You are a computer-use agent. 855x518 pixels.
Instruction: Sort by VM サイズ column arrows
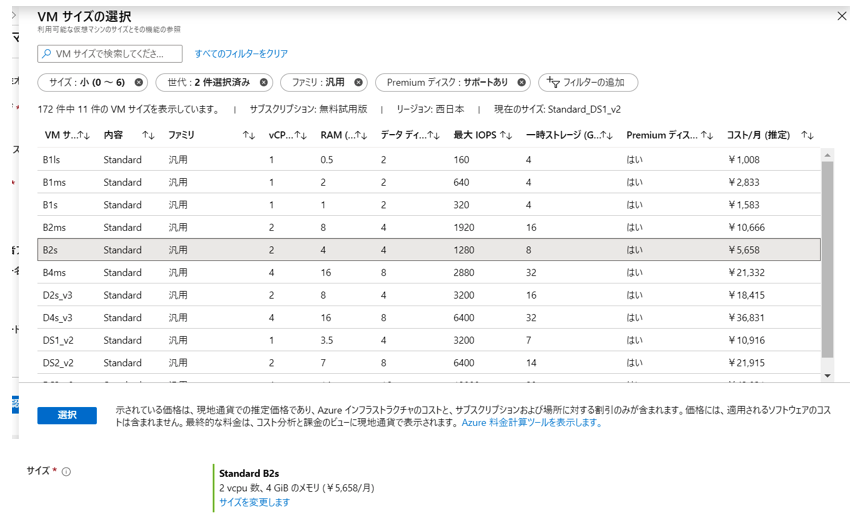pos(83,135)
